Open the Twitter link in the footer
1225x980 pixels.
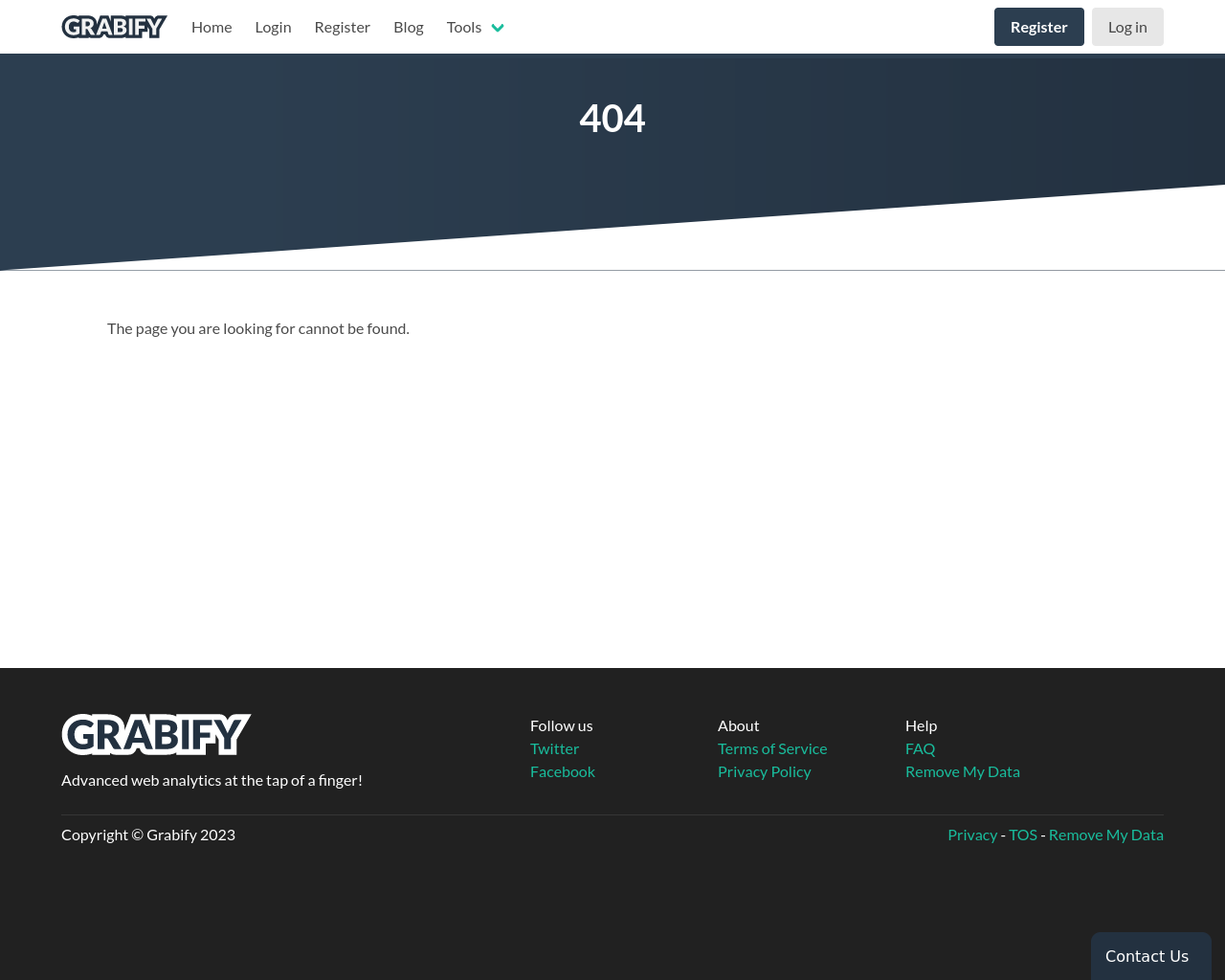point(554,748)
